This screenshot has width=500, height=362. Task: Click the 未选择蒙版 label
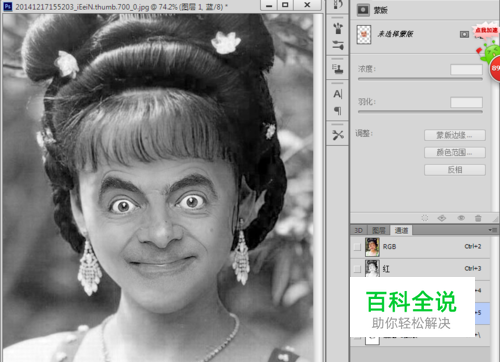[x=395, y=34]
